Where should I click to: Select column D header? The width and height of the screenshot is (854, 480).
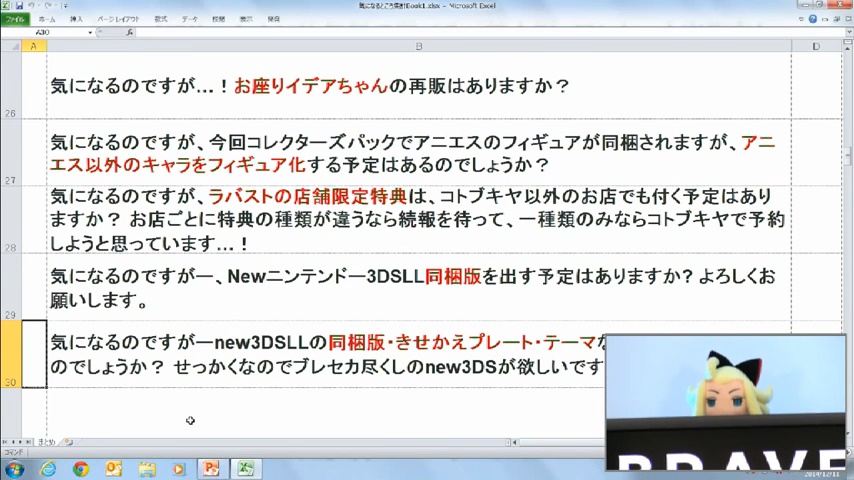(x=816, y=46)
